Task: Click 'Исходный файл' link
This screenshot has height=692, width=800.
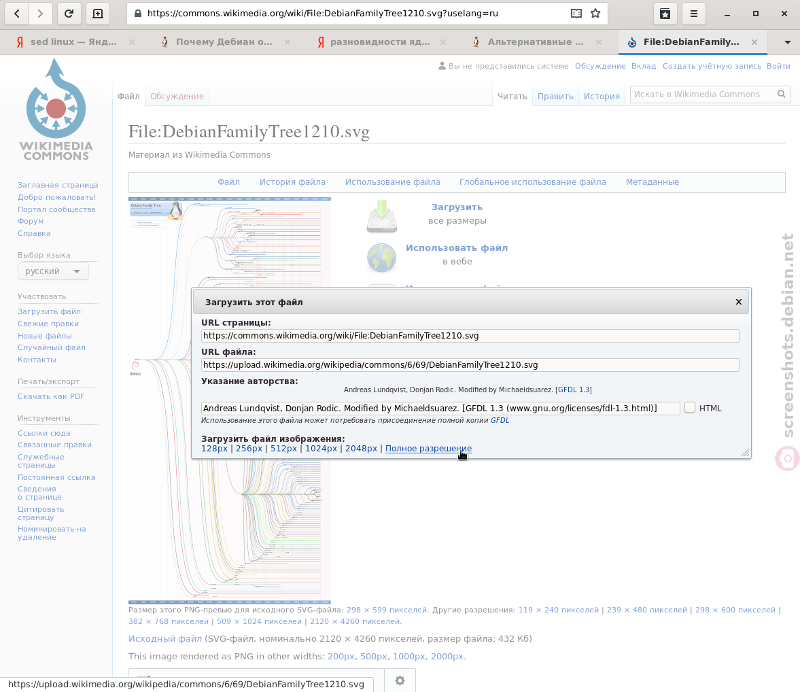Action: click(165, 639)
